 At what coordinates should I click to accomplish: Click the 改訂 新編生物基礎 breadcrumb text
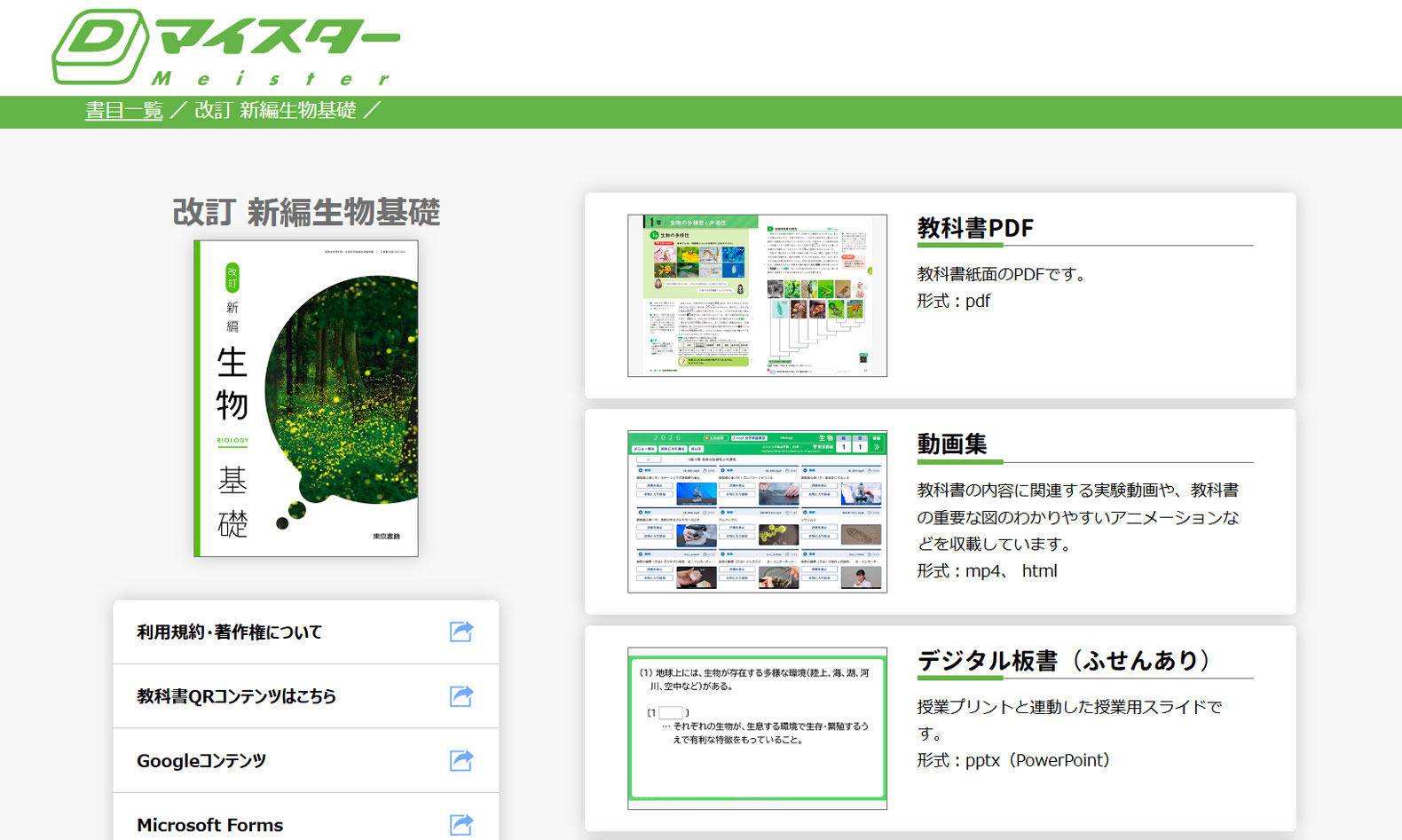click(275, 111)
